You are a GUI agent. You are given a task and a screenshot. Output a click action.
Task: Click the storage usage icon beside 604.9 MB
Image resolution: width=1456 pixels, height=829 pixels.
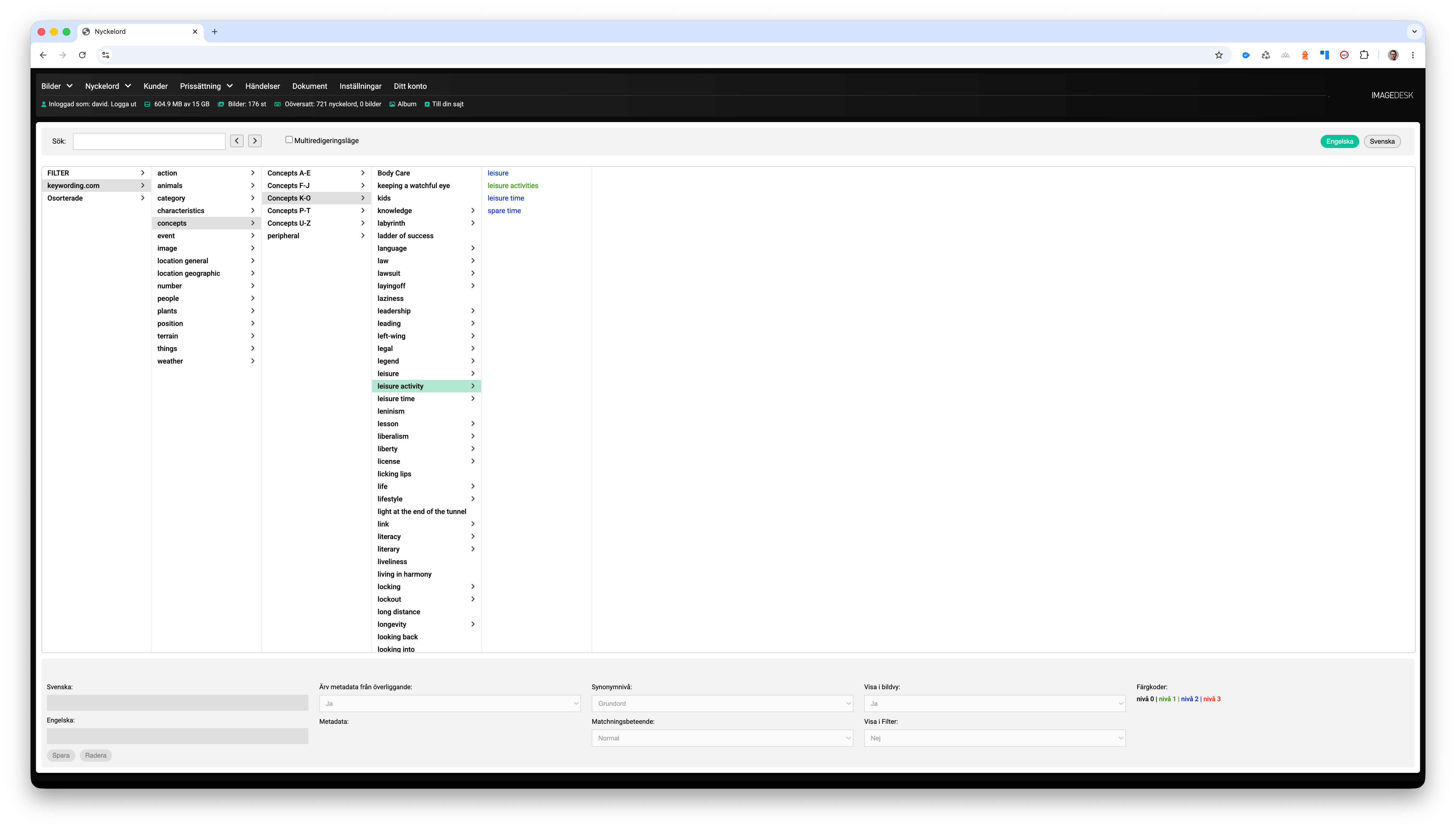point(147,104)
